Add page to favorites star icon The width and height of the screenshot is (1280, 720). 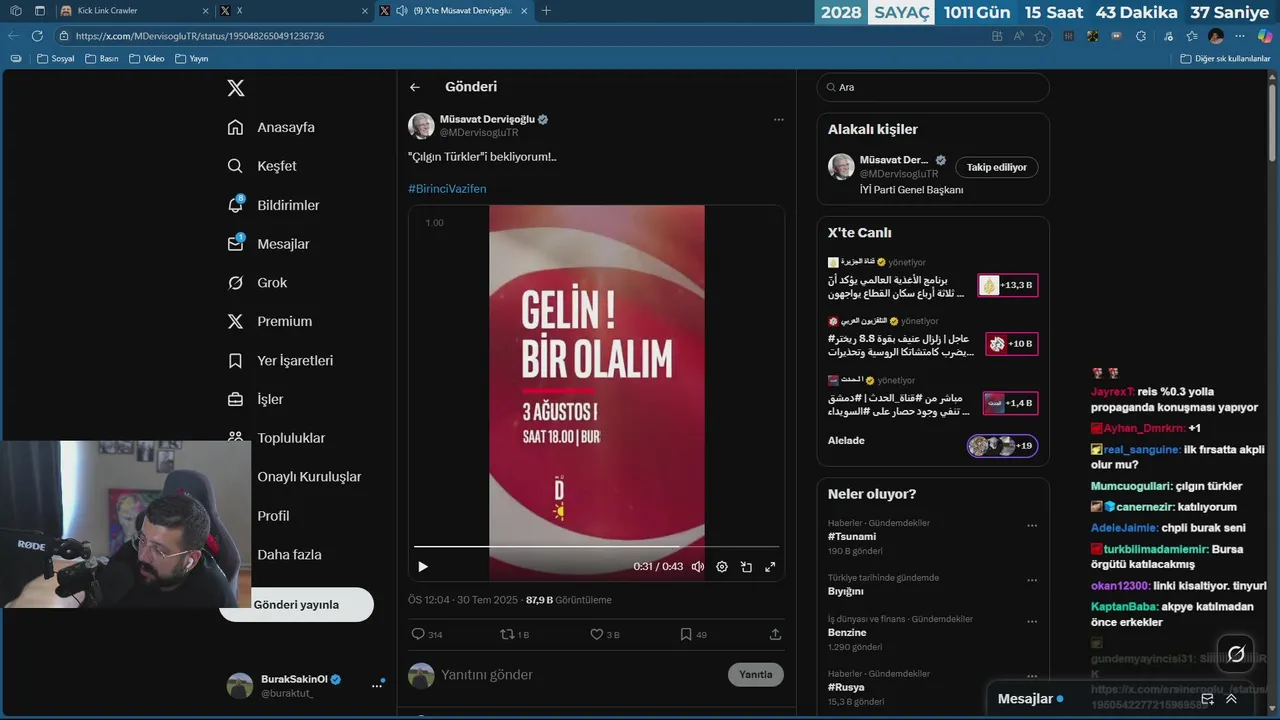(1040, 35)
